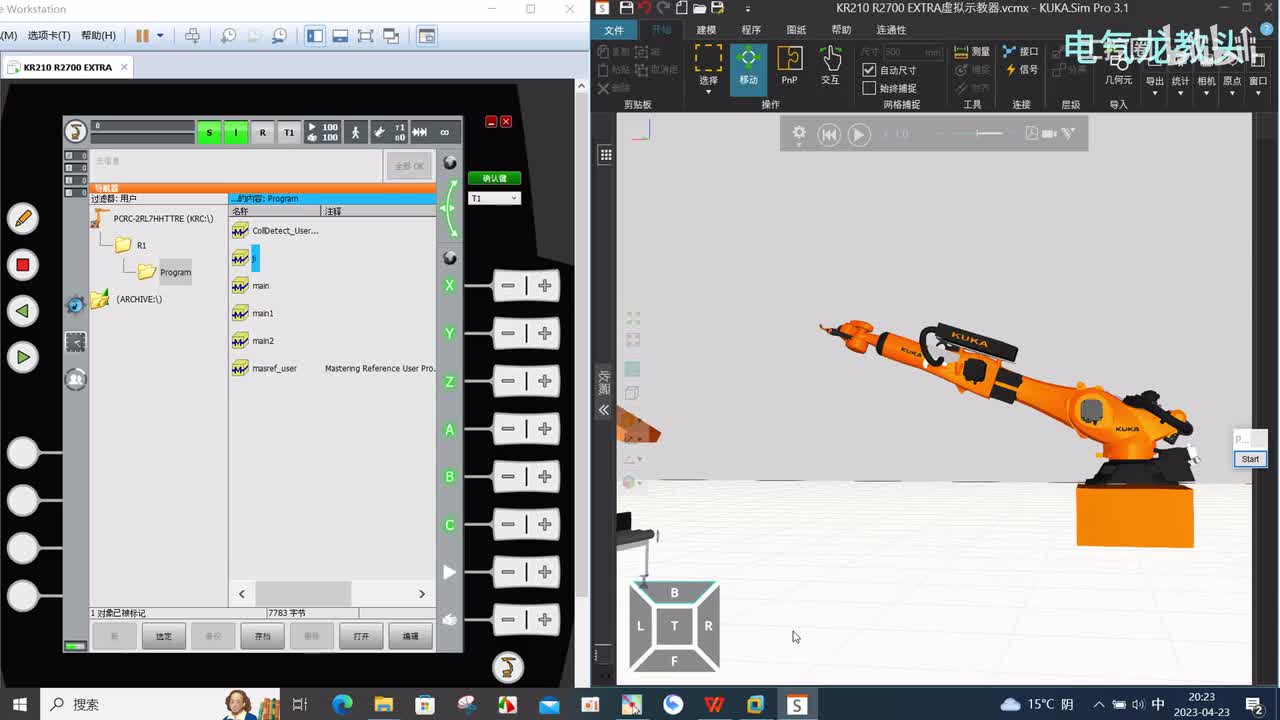1280x720 pixels.
Task: Click the 接口 interface connection tool
Action: [x=1021, y=51]
